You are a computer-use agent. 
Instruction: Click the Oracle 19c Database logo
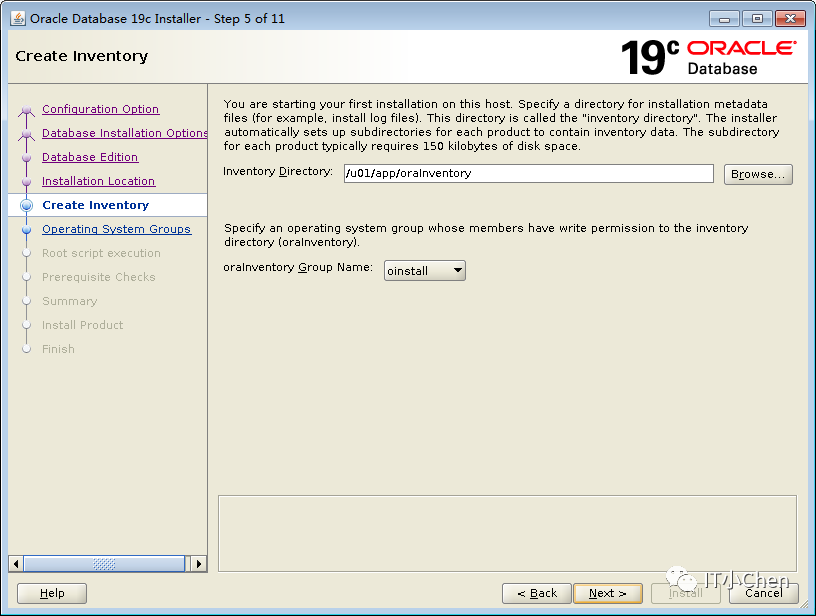[708, 57]
